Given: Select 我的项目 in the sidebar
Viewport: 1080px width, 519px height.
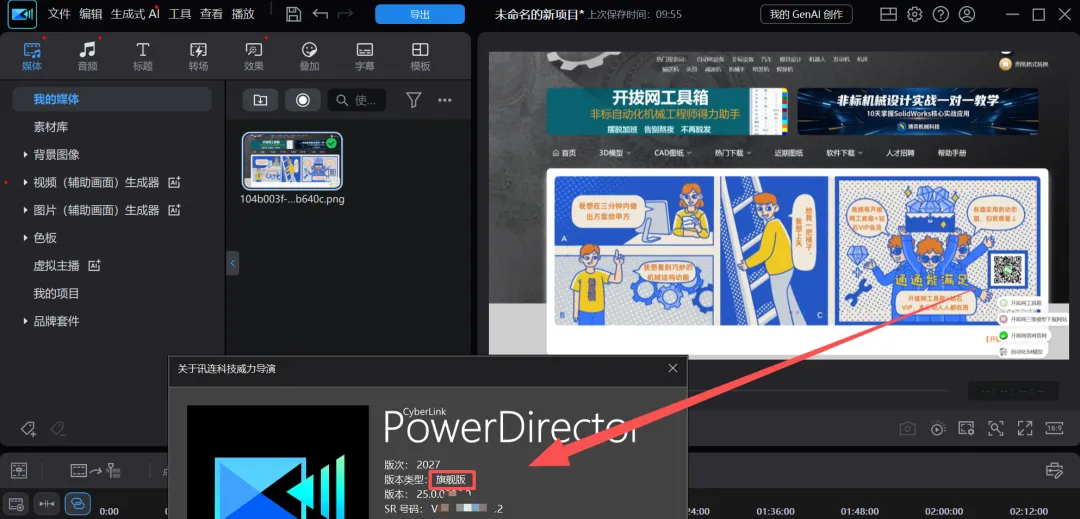Looking at the screenshot, I should [x=56, y=293].
